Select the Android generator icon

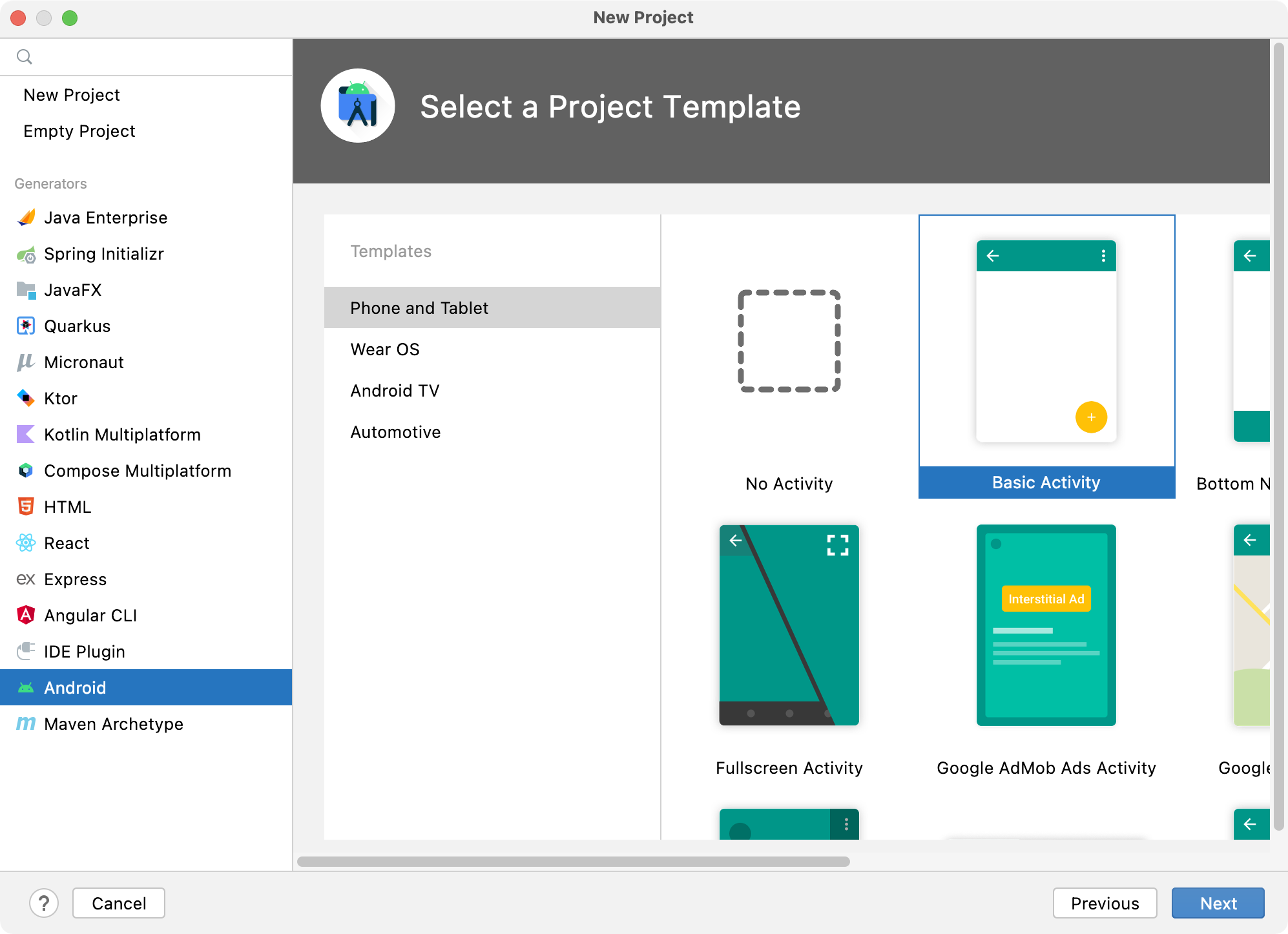(25, 688)
